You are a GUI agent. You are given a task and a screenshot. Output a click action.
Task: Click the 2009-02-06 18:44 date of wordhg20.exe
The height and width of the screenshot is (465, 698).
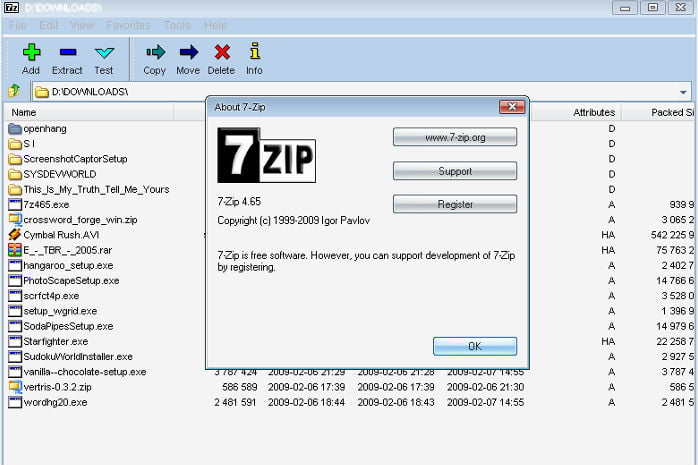[306, 402]
